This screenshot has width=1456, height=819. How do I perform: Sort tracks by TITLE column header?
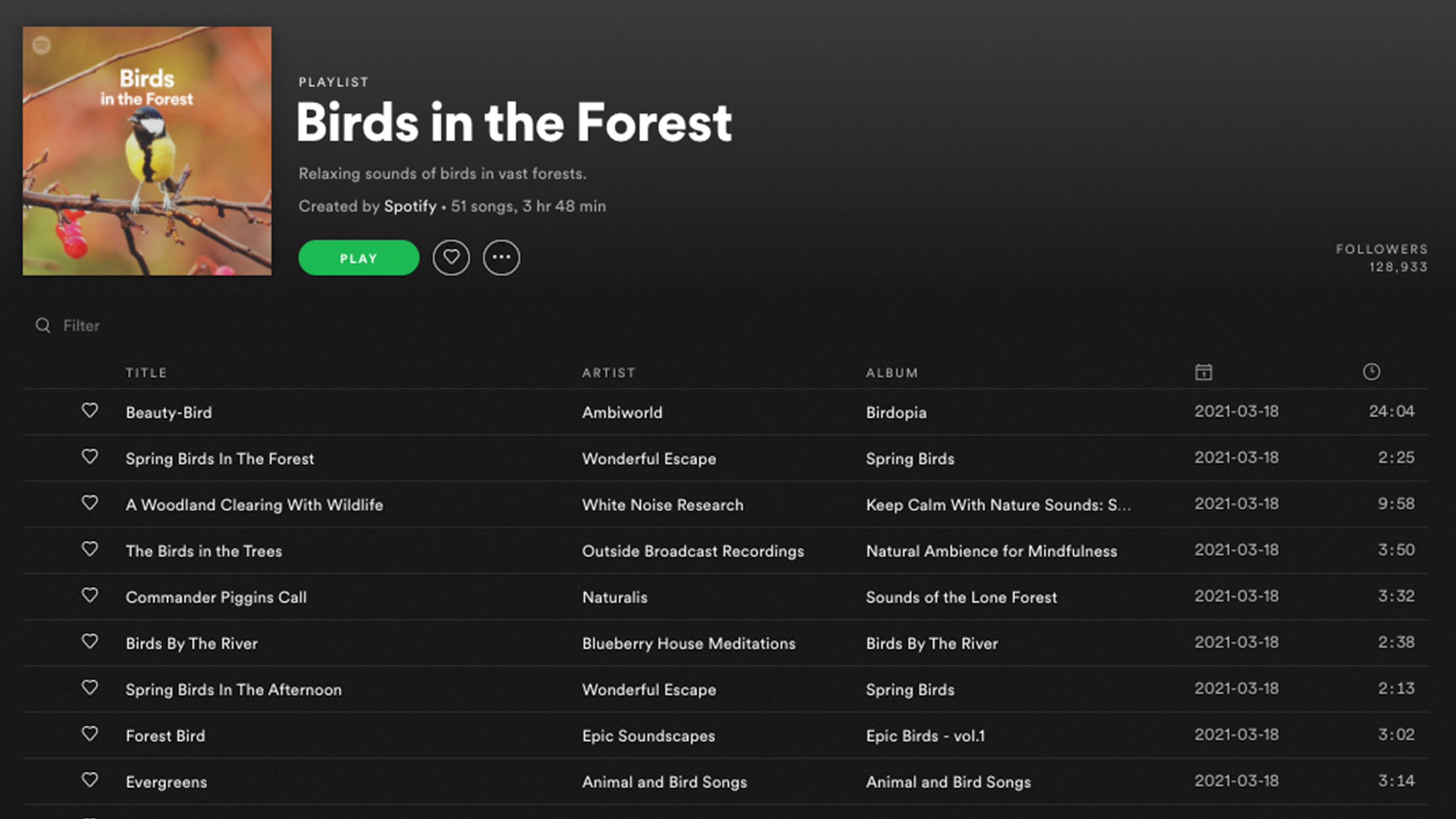click(146, 373)
